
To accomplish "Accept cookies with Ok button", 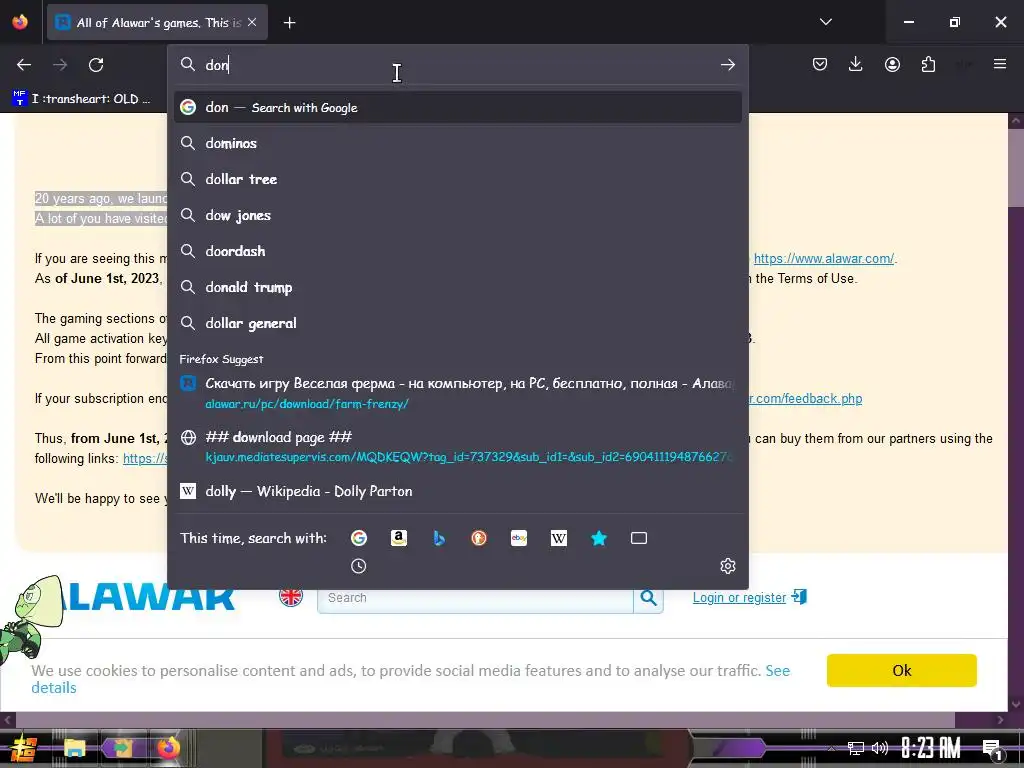I will 901,670.
